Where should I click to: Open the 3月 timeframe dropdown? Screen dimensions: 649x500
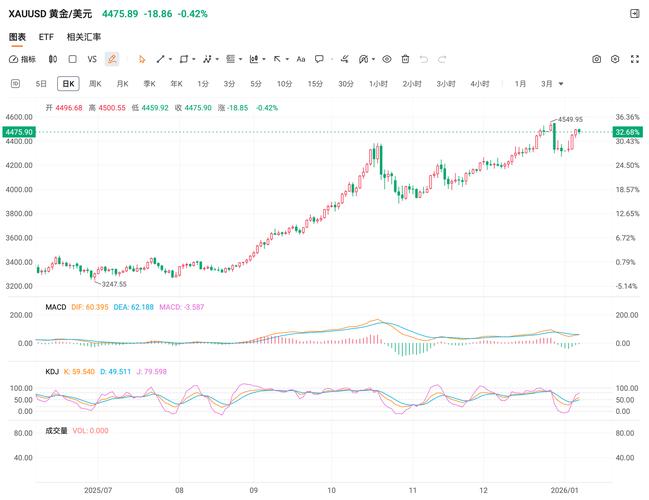coord(552,83)
